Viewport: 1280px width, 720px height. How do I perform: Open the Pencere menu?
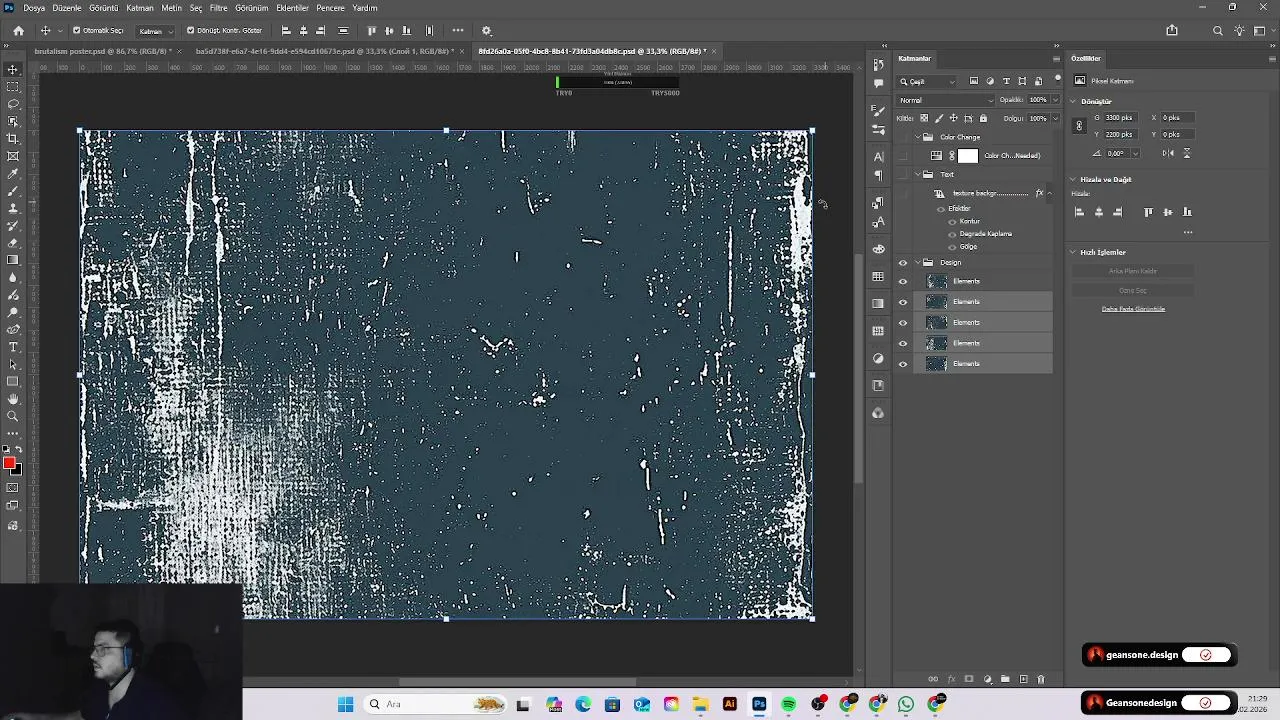330,8
